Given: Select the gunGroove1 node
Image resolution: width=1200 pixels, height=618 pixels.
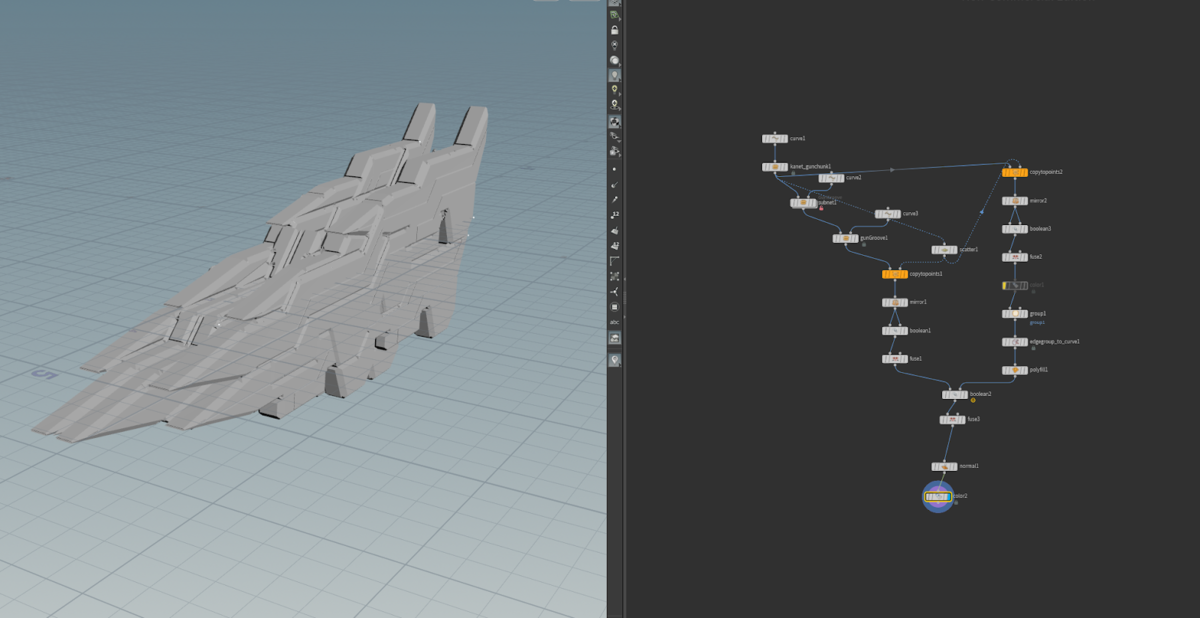Looking at the screenshot, I should (x=845, y=238).
